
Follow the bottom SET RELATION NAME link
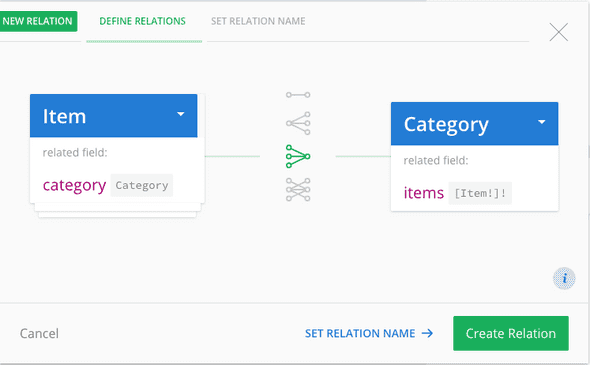click(x=360, y=333)
